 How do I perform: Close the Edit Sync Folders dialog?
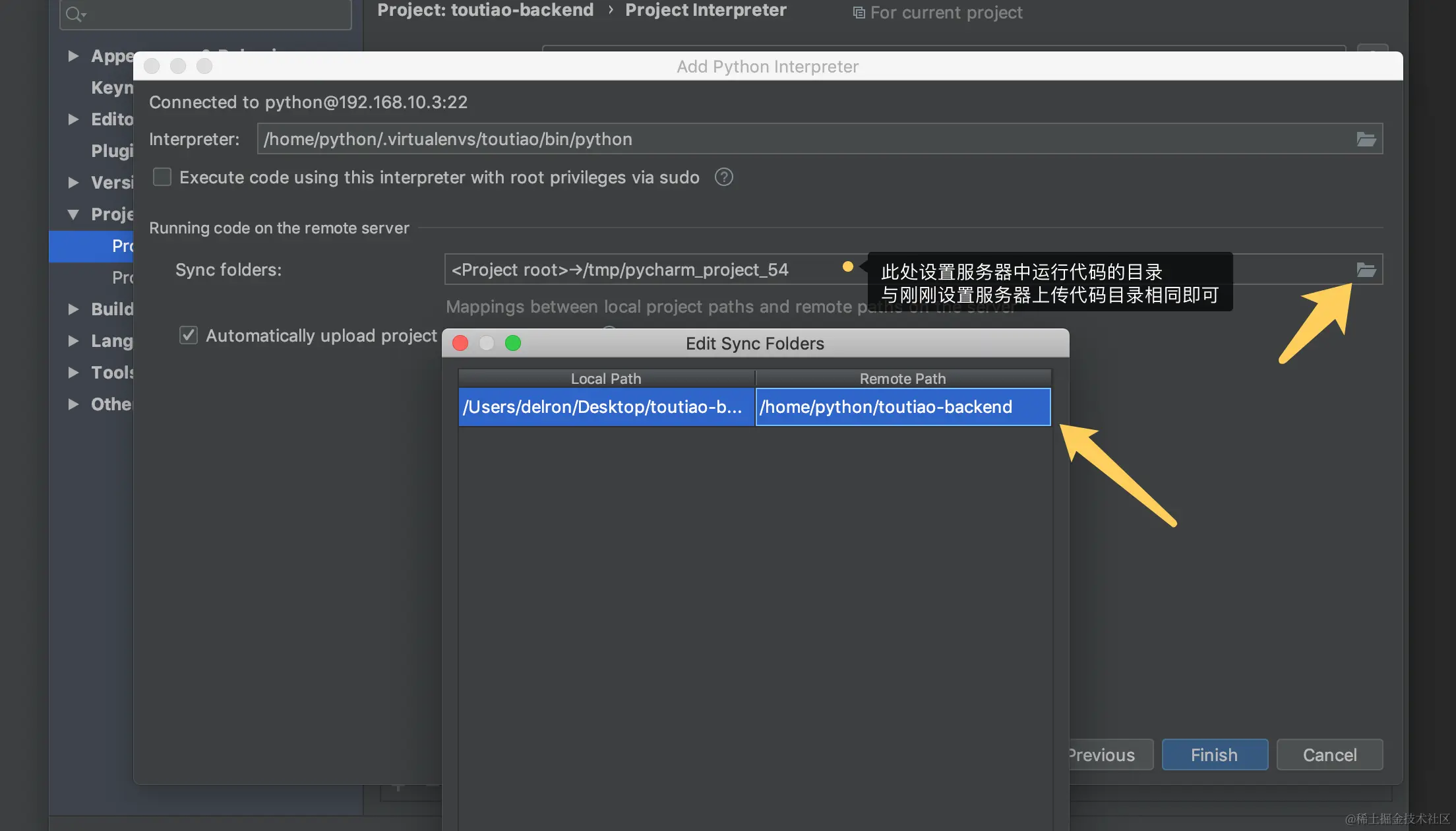click(x=460, y=343)
